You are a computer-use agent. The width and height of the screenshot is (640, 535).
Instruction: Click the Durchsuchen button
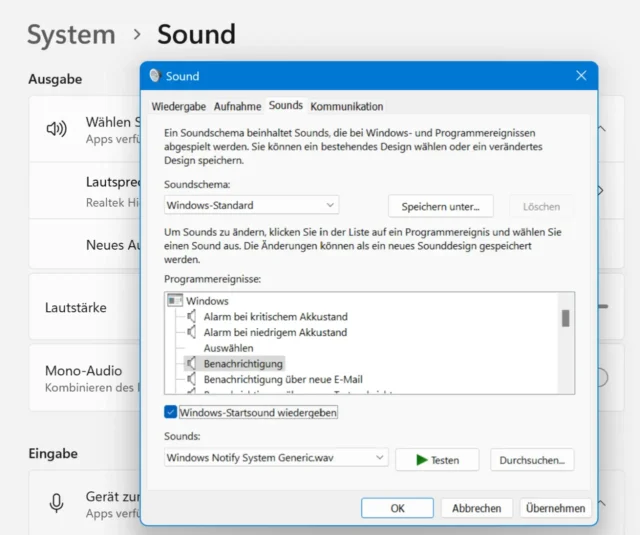[533, 459]
